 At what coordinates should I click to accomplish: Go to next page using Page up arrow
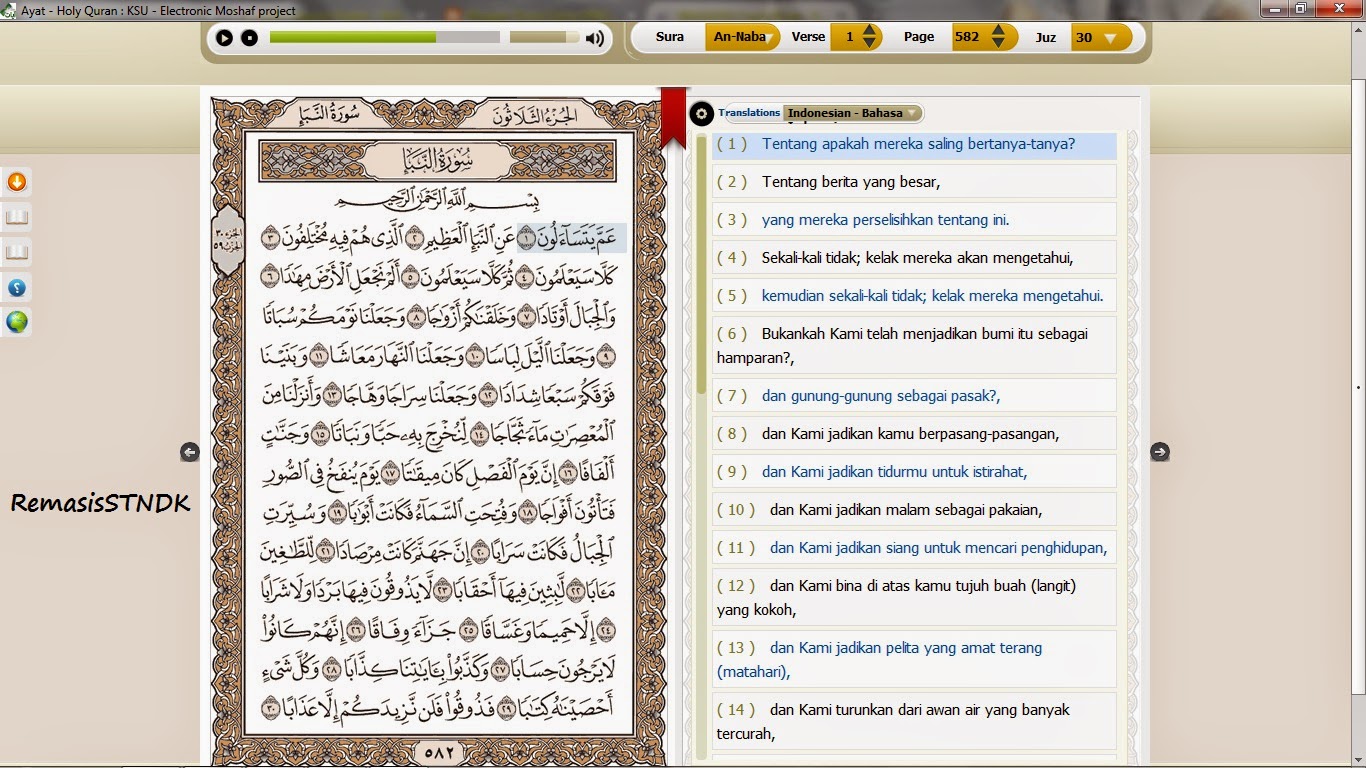pos(997,31)
